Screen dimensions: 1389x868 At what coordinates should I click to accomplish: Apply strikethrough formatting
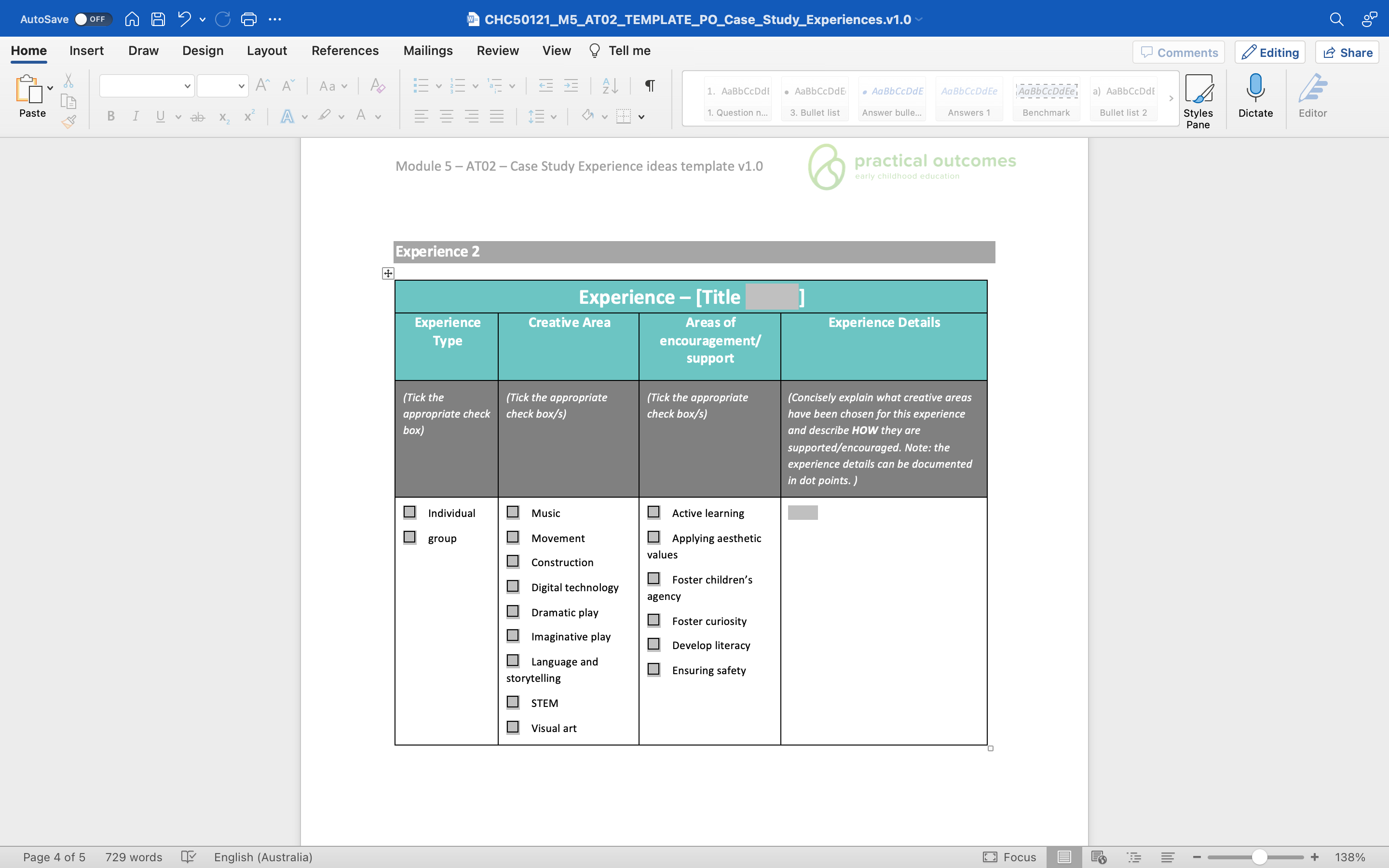(197, 116)
